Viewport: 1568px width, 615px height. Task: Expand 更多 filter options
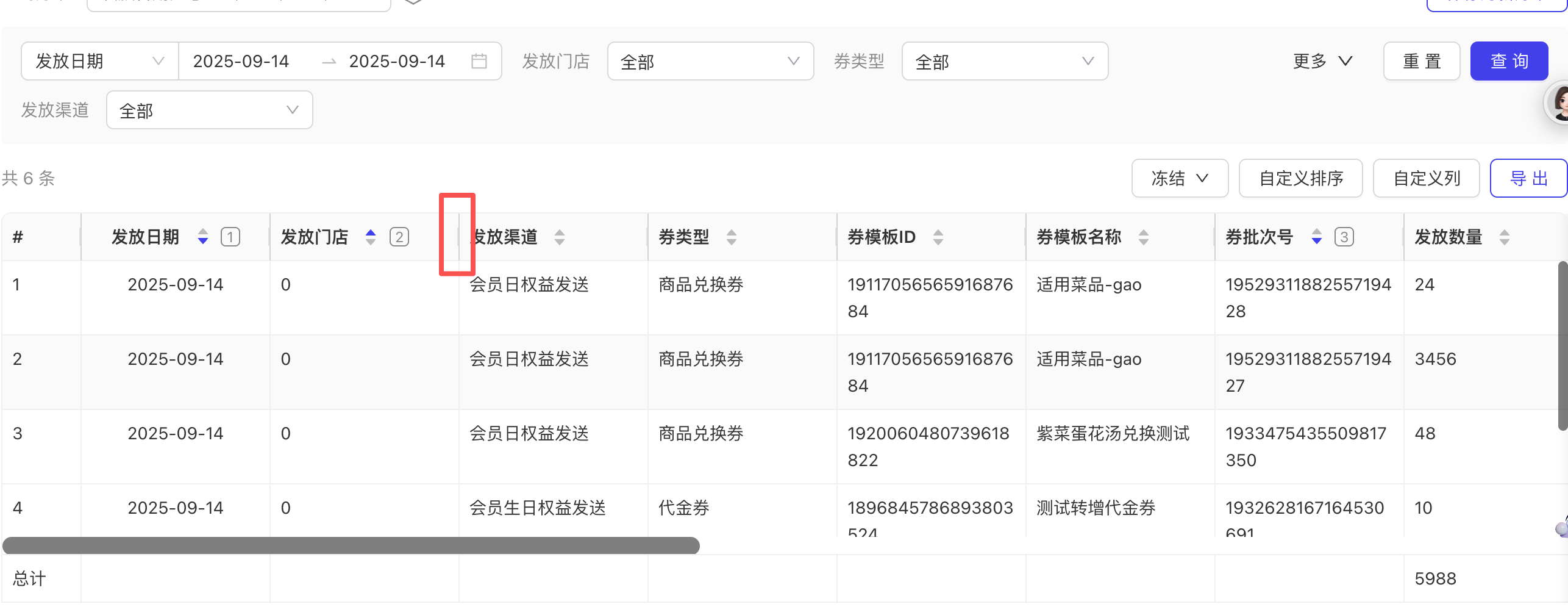click(1322, 61)
